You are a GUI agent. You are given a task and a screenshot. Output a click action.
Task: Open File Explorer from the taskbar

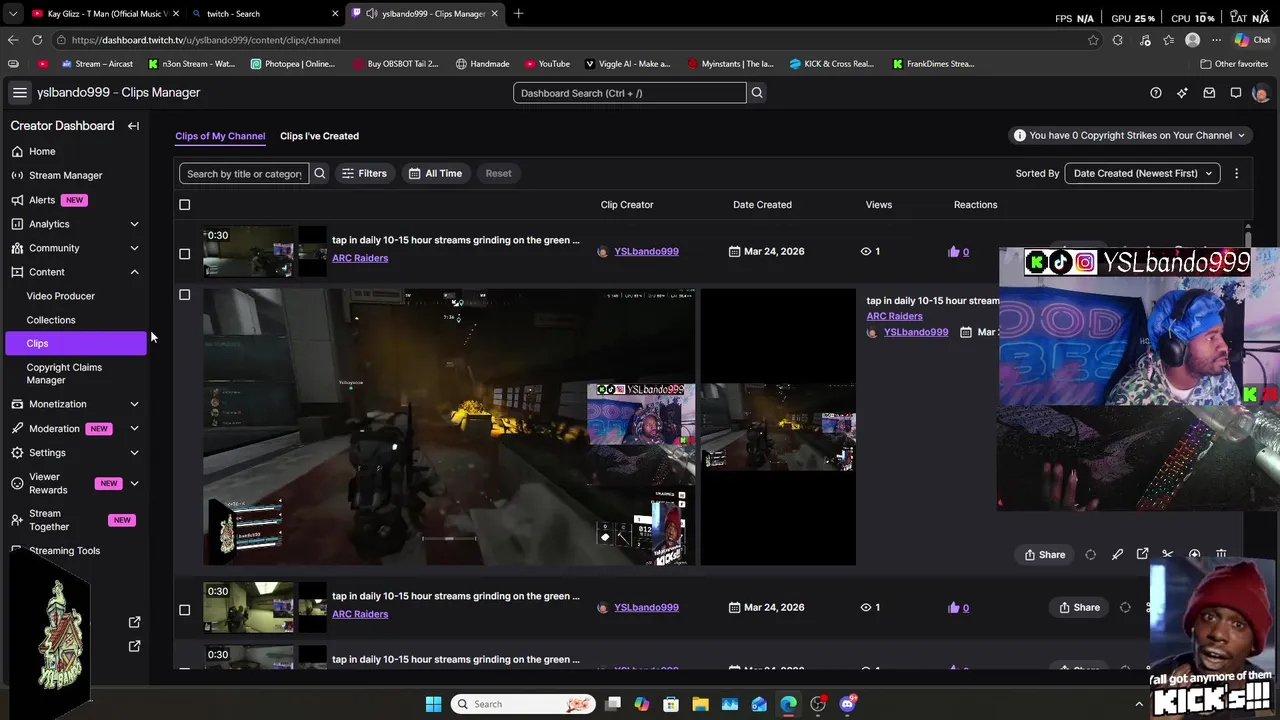point(700,704)
